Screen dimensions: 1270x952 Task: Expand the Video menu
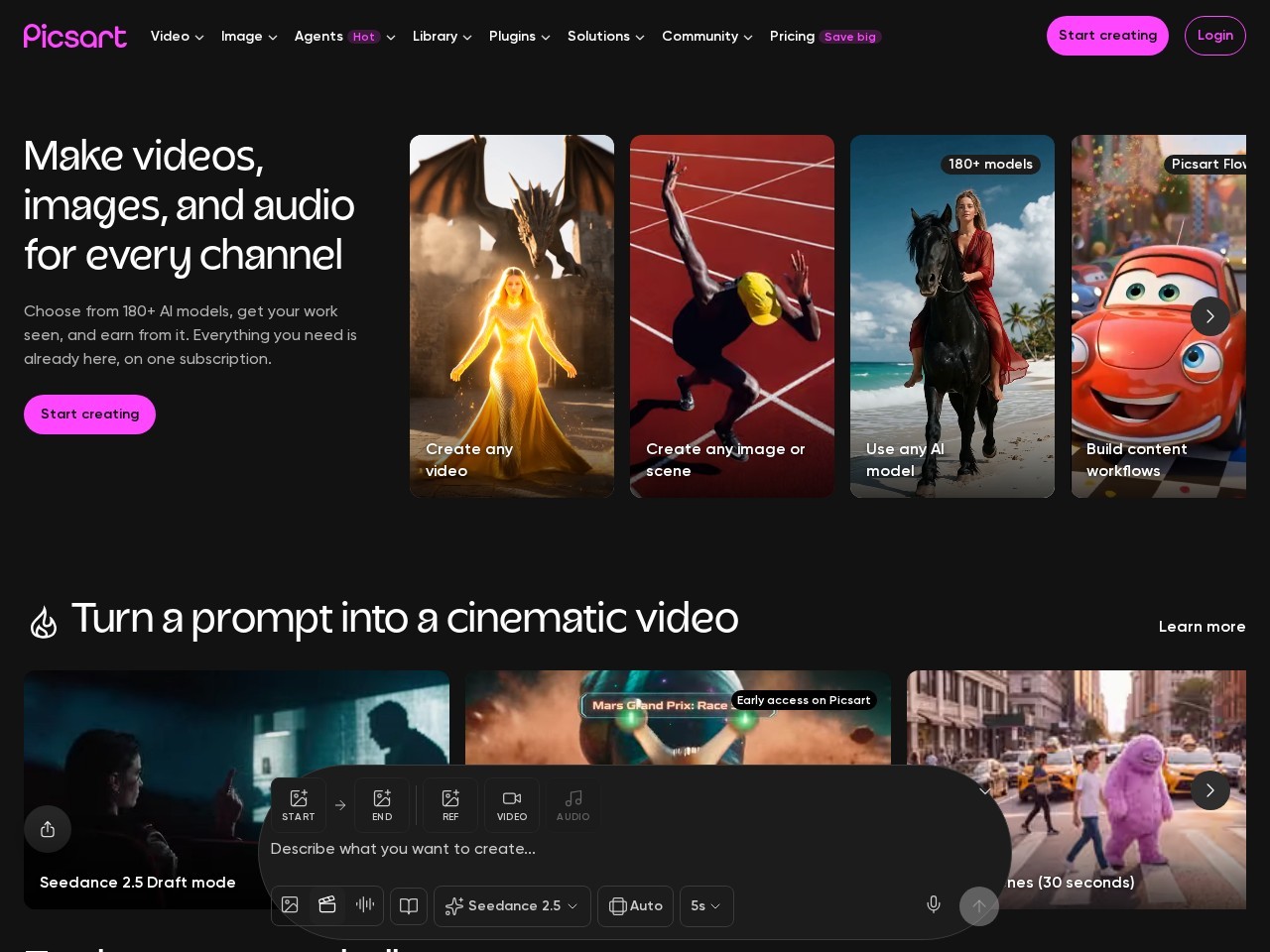coord(178,36)
